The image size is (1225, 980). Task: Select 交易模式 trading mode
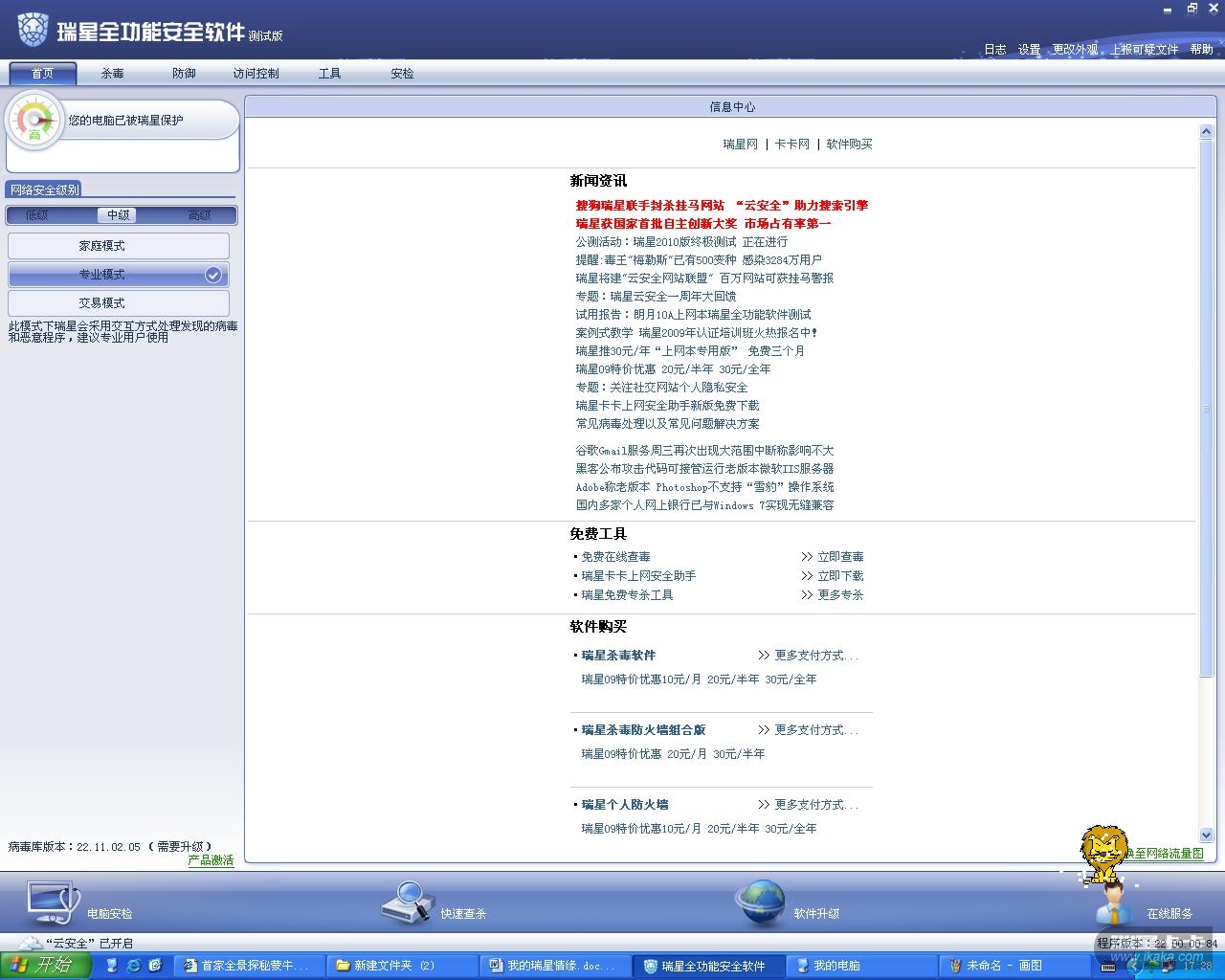(x=119, y=302)
